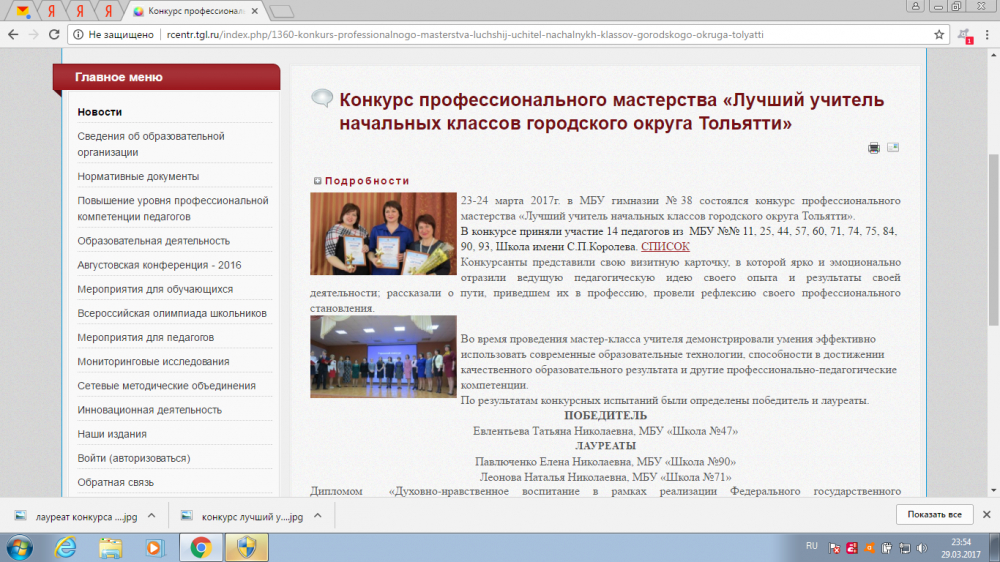Click the 'Главное меню' red header

166,77
